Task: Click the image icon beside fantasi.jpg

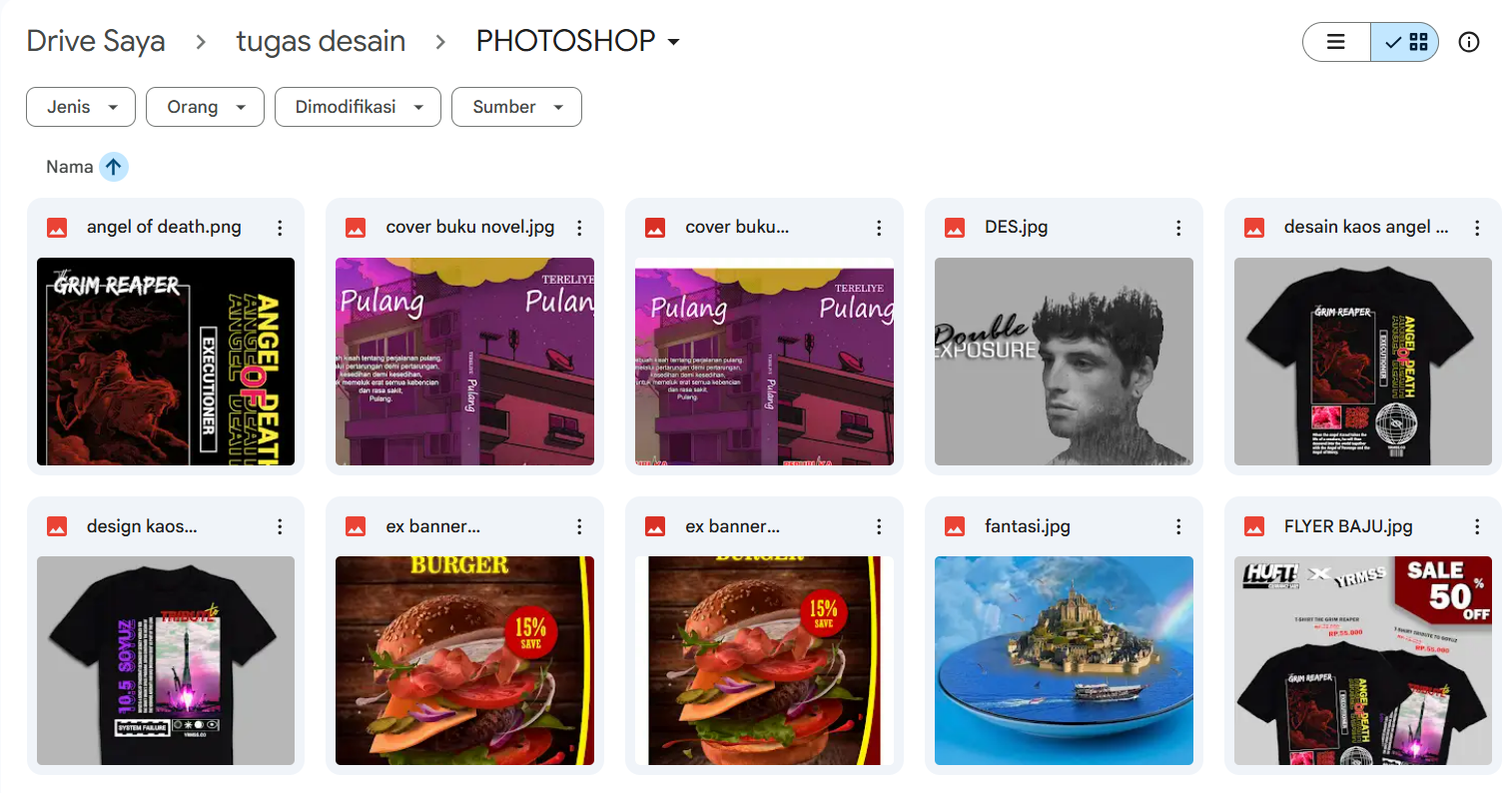Action: pyautogui.click(x=955, y=526)
